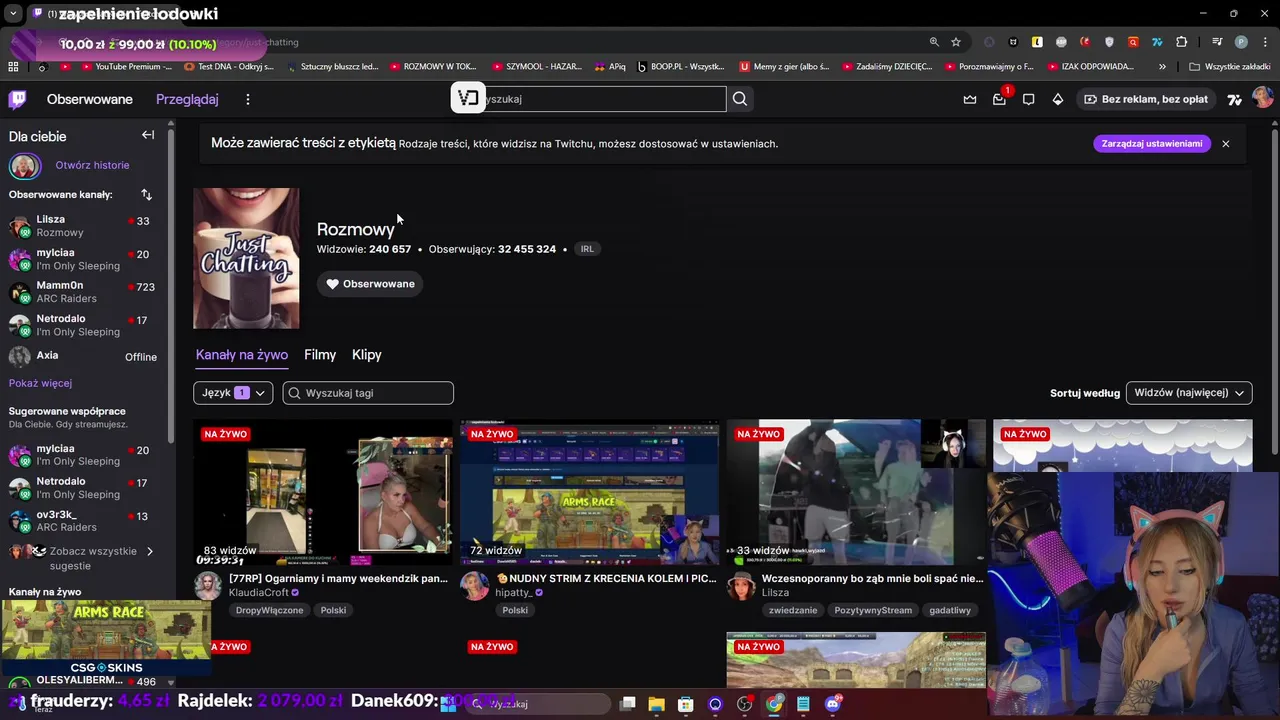The image size is (1280, 720).
Task: Open the three-dot more menu in Twitch navbar
Action: (248, 99)
